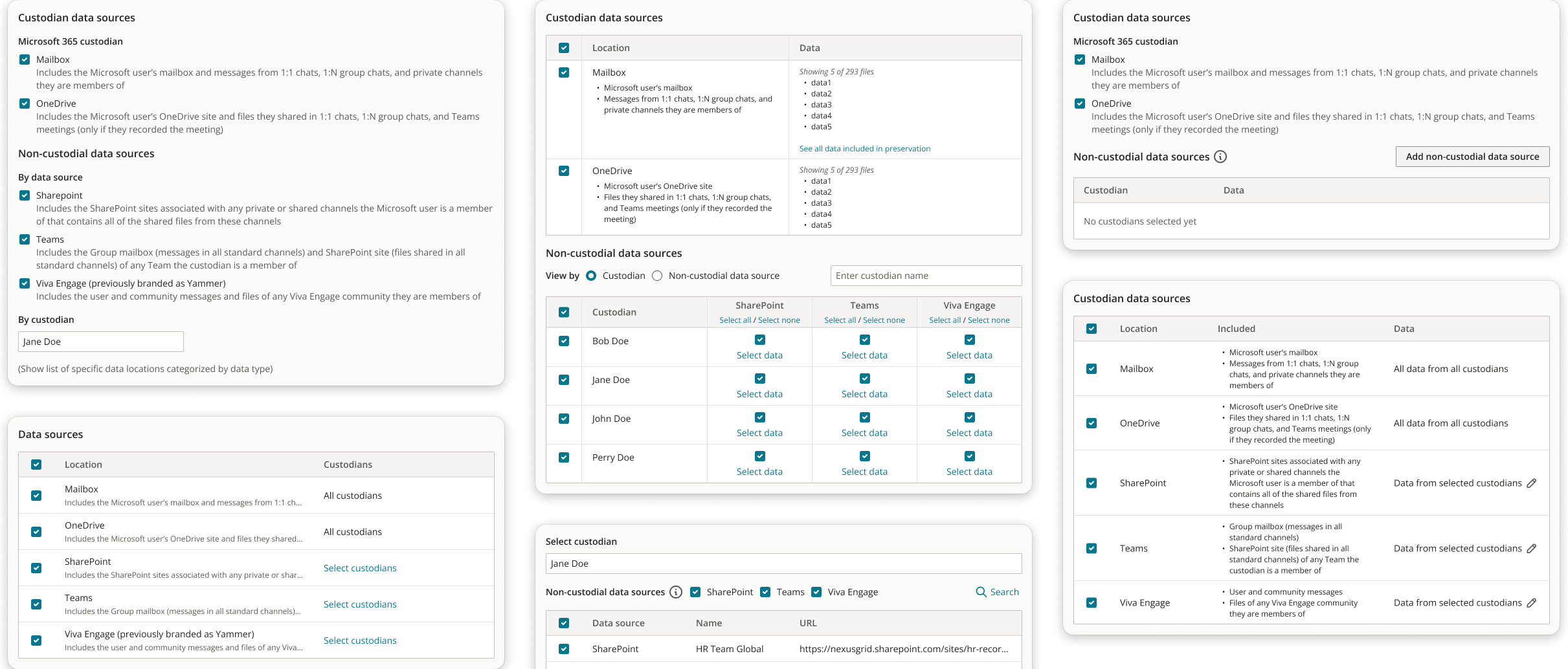Uncheck the Mailbox checkbox under Microsoft 365 custodian
The width and height of the screenshot is (1568, 669).
pos(25,60)
